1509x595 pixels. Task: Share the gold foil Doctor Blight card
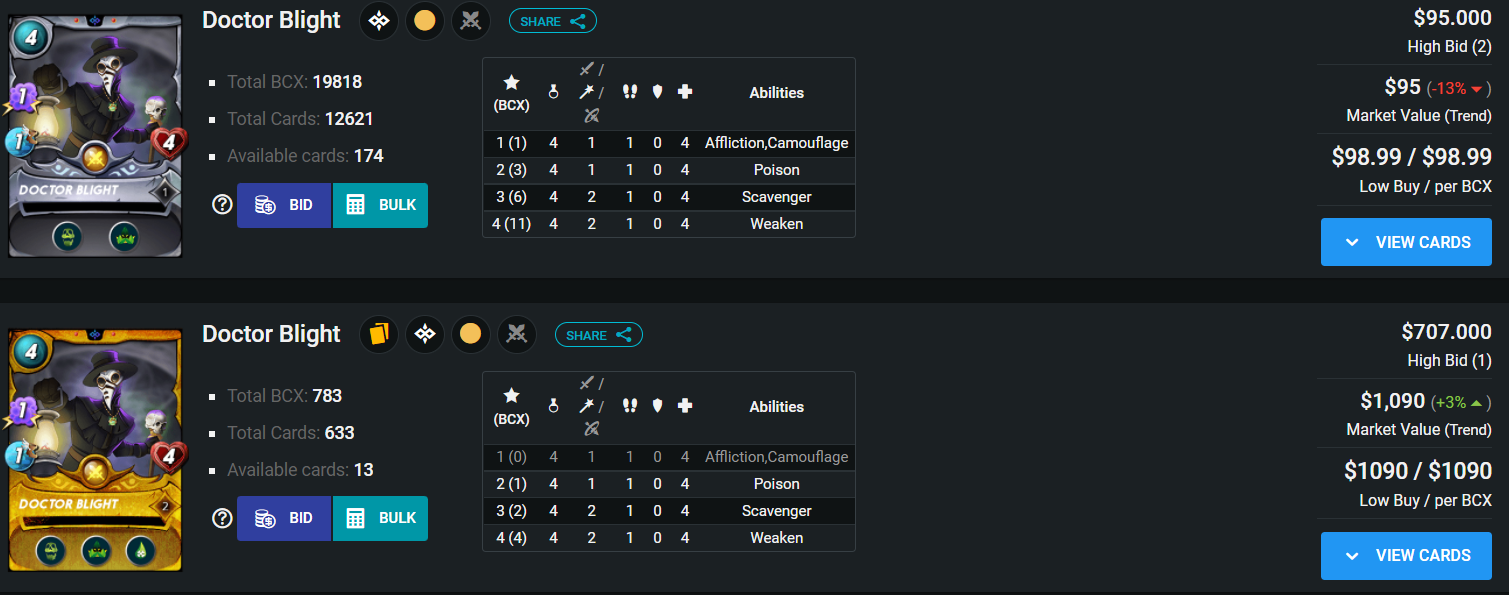tap(599, 335)
